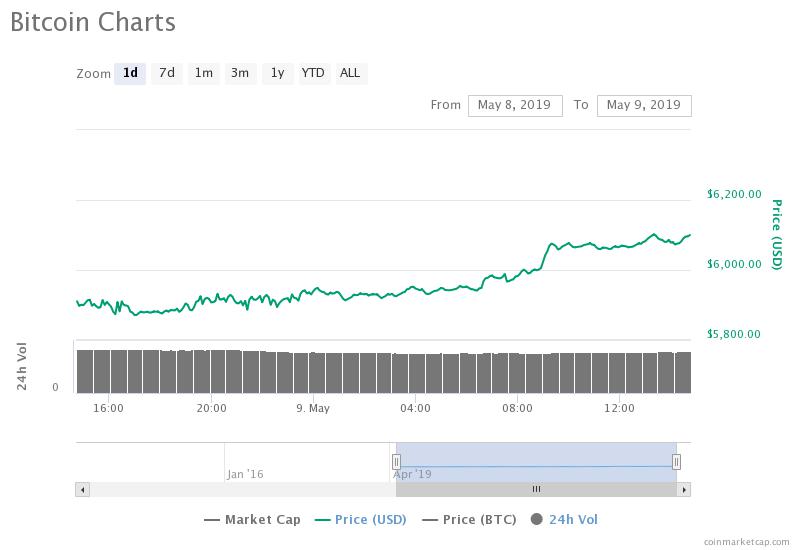Image resolution: width=800 pixels, height=550 pixels.
Task: Click the navigator right range handle
Action: coord(676,461)
